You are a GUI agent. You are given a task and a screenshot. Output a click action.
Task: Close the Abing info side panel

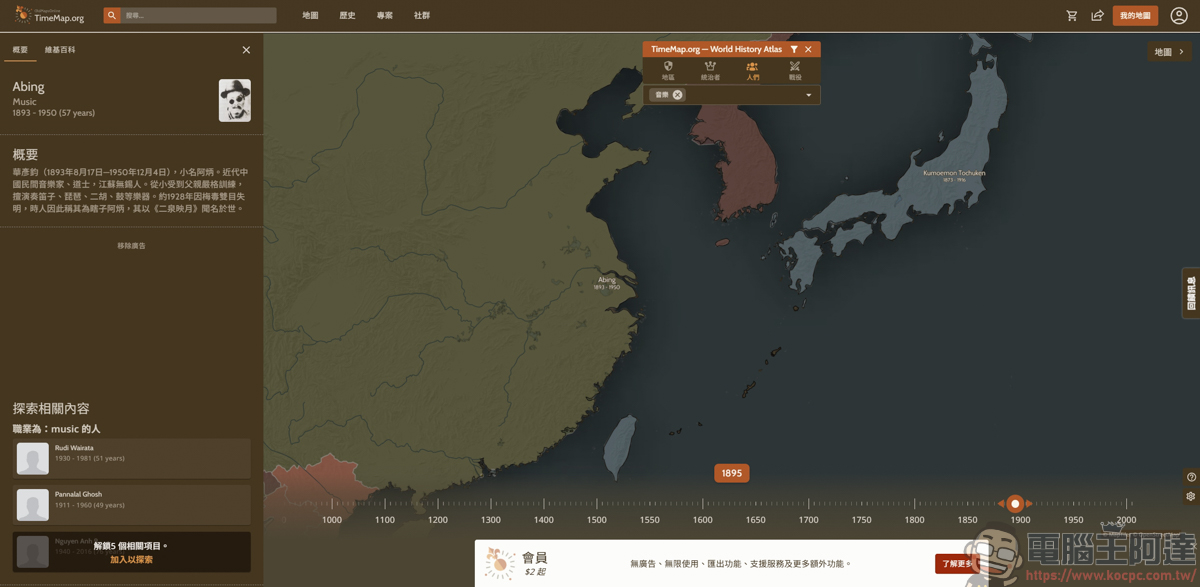click(x=246, y=50)
